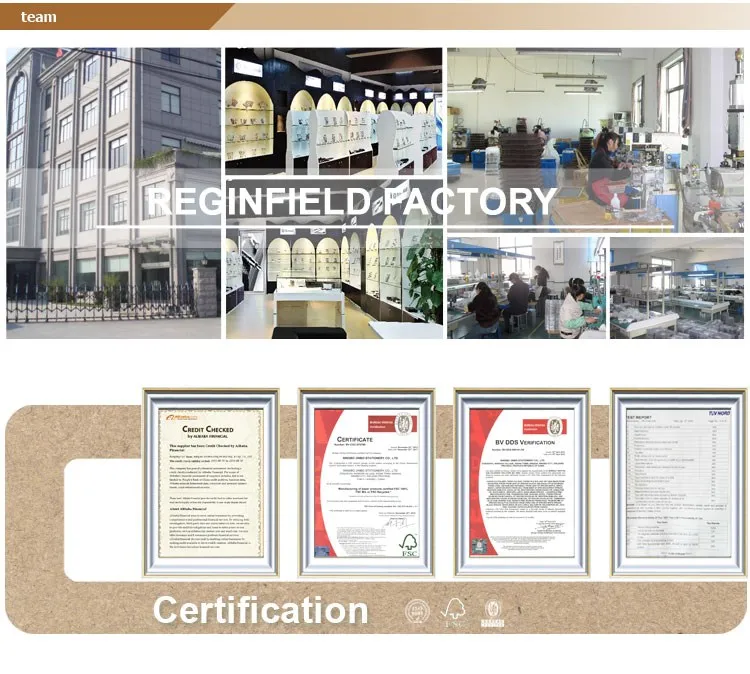Click the "REGINFIELD FACTORY" overlay text
The image size is (750, 674).
point(350,201)
